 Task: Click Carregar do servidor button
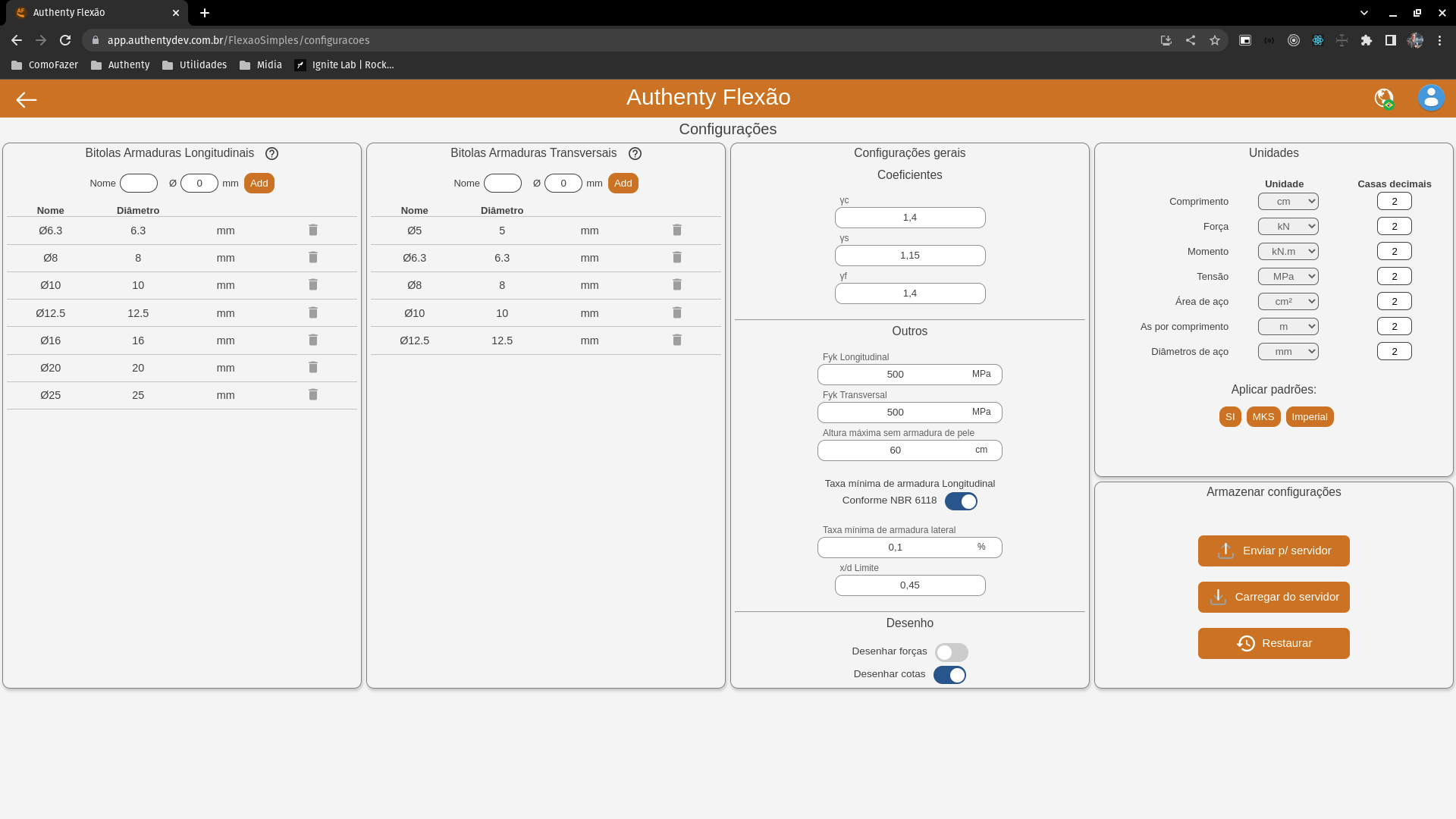1274,598
